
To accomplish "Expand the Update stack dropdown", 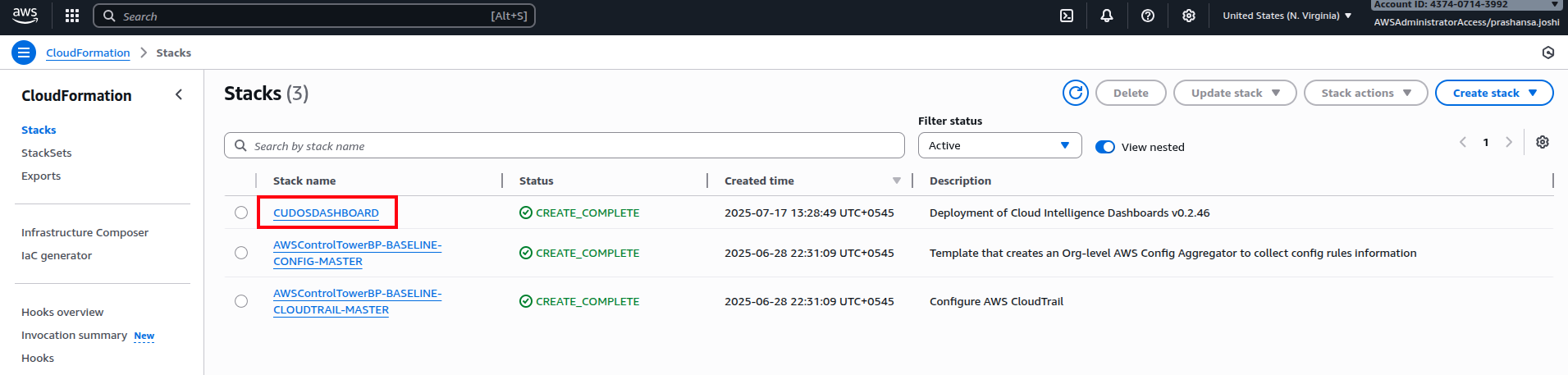I will click(1235, 93).
